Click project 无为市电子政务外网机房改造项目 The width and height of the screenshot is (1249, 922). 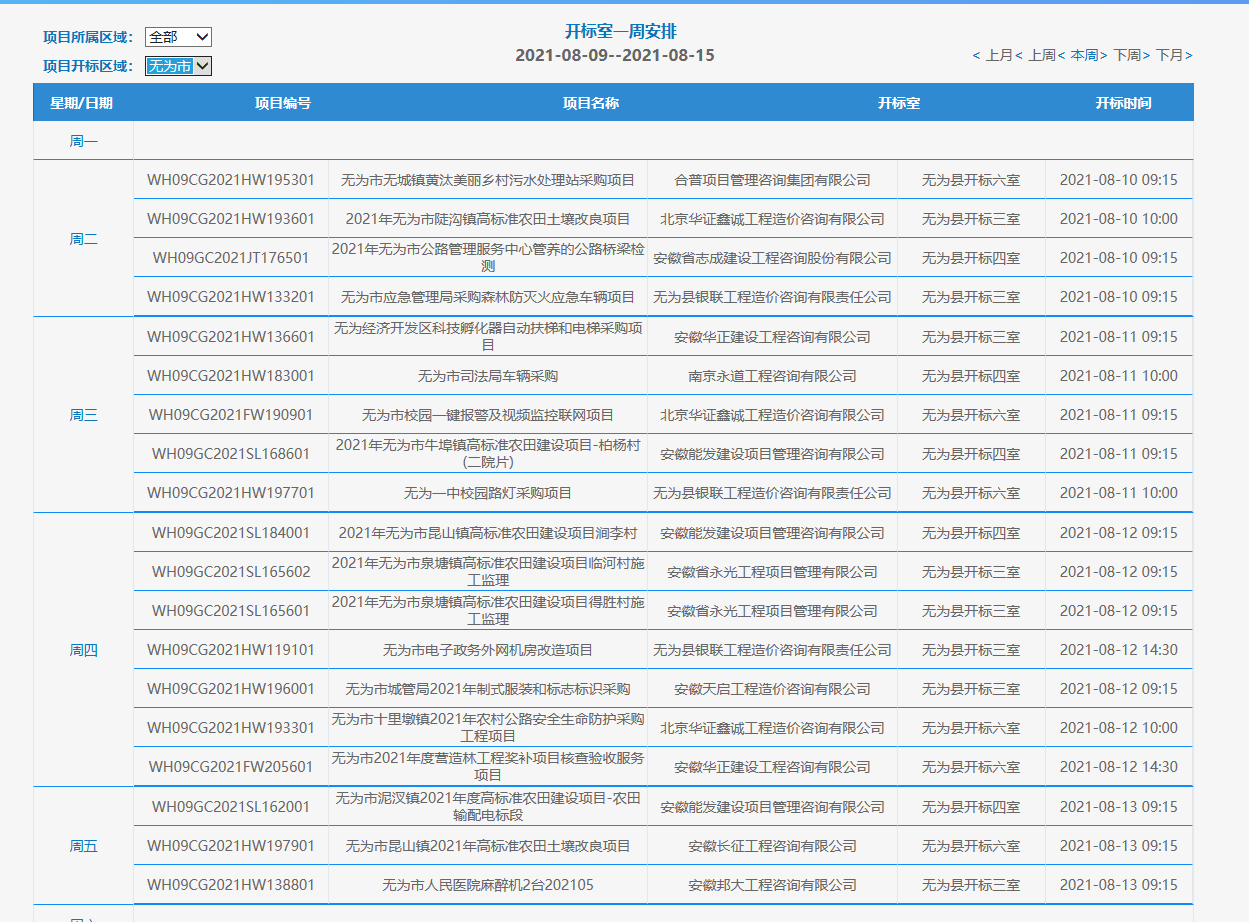(487, 650)
